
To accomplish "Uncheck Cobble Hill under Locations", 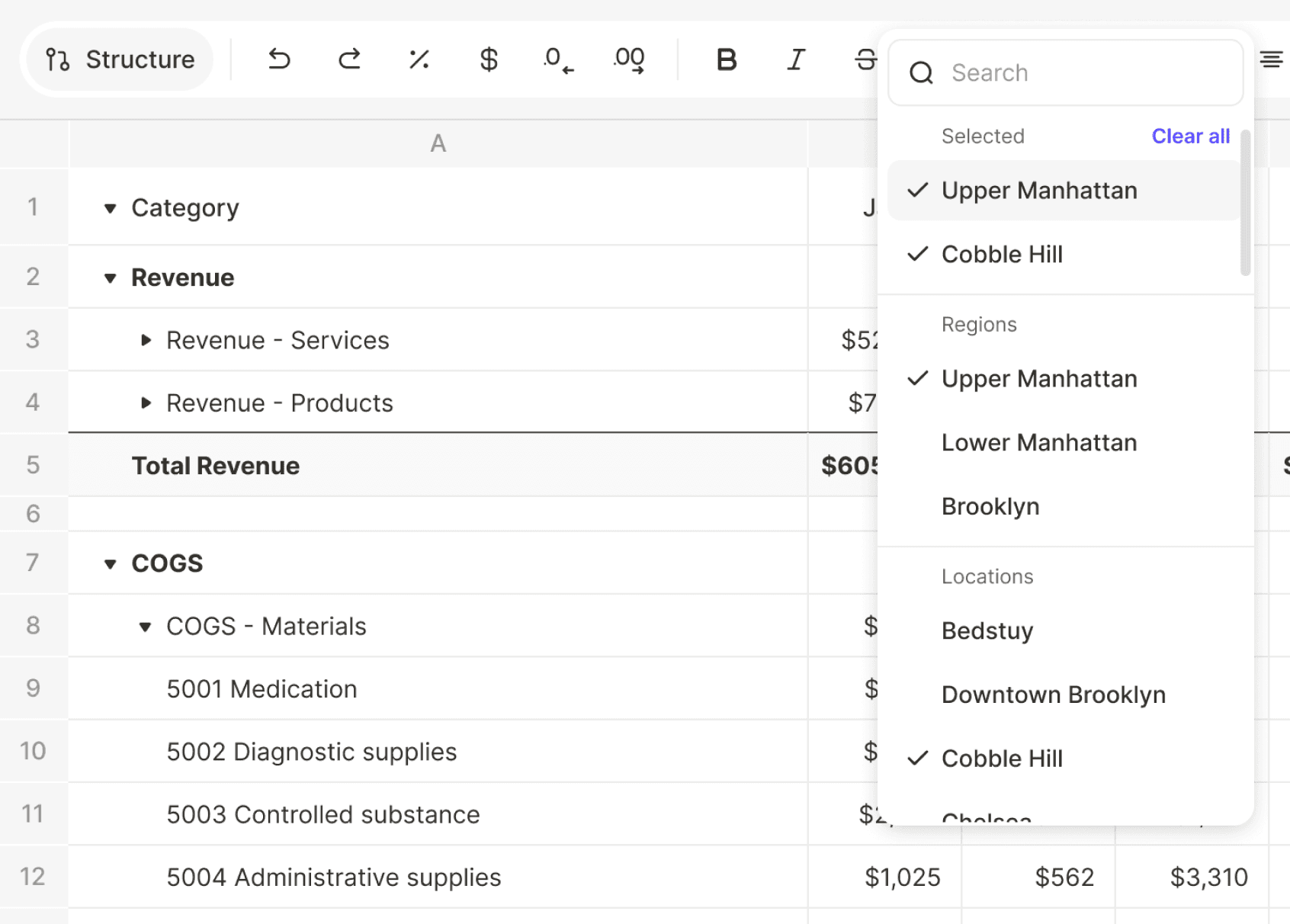I will click(x=1066, y=759).
